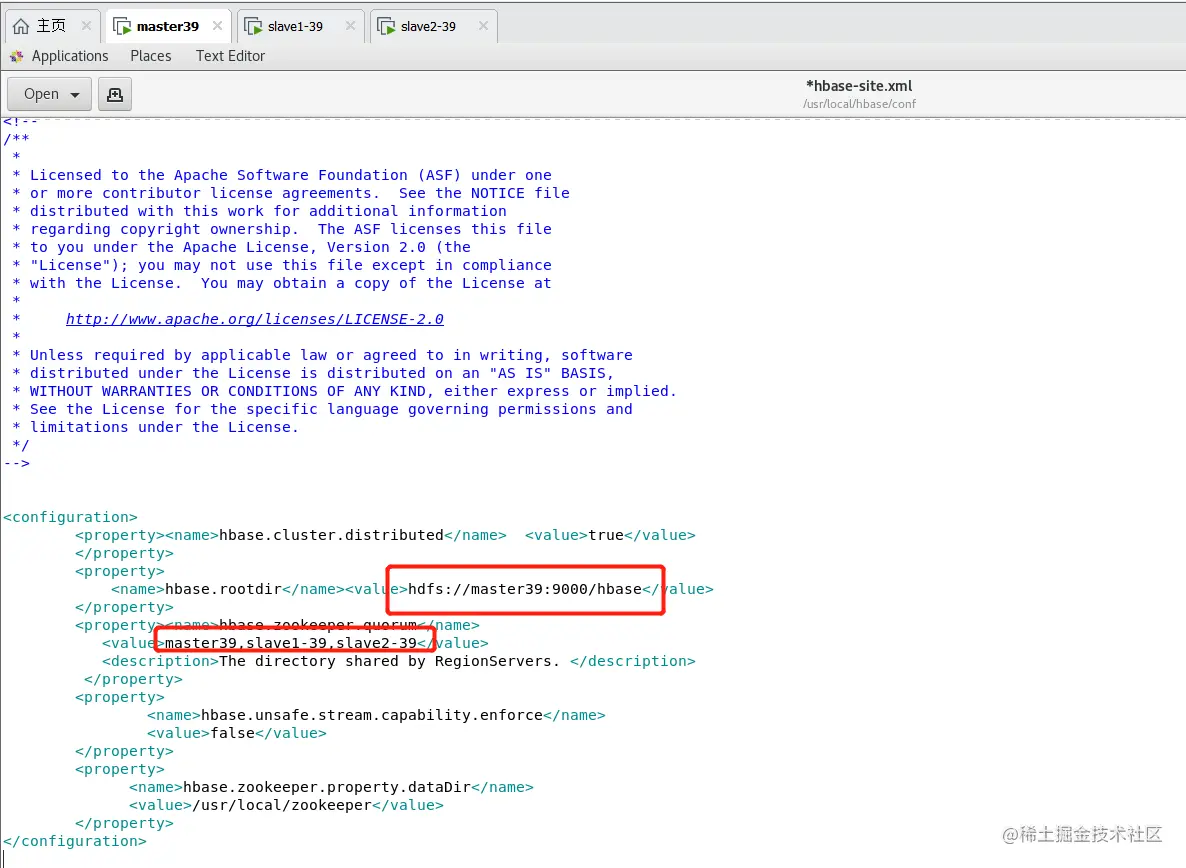
Task: Click the 'WITHOUT WARRANTIES OR CONDITIONS' line
Action: pos(344,391)
